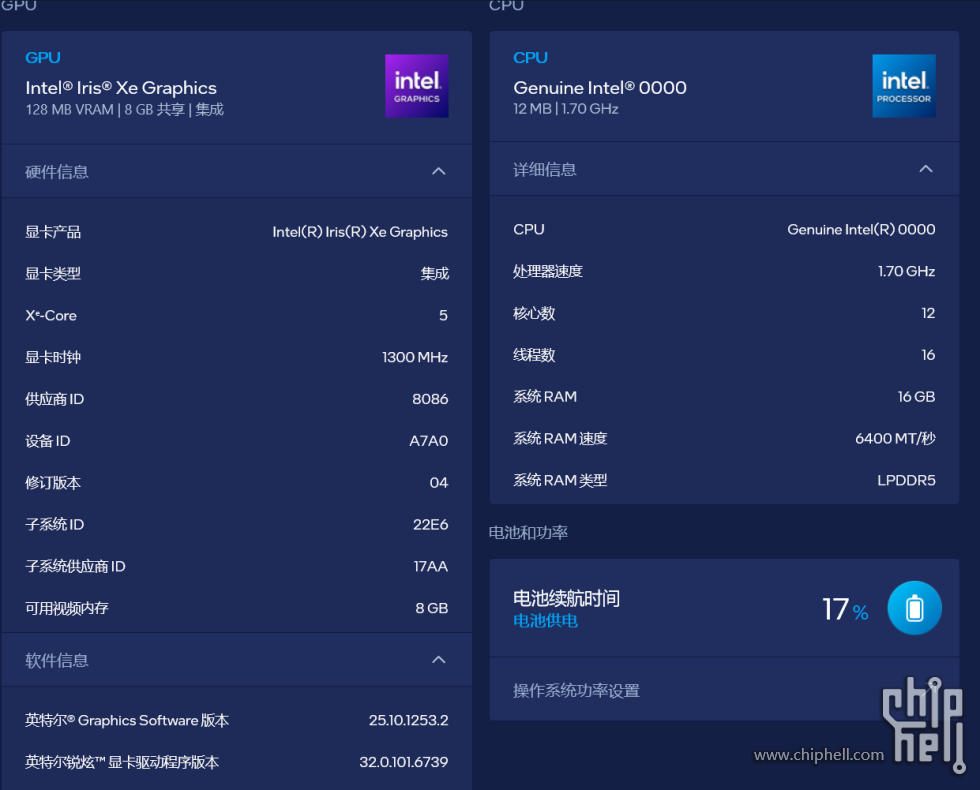Select the value 17AA
This screenshot has width=980, height=790.
coord(431,566)
